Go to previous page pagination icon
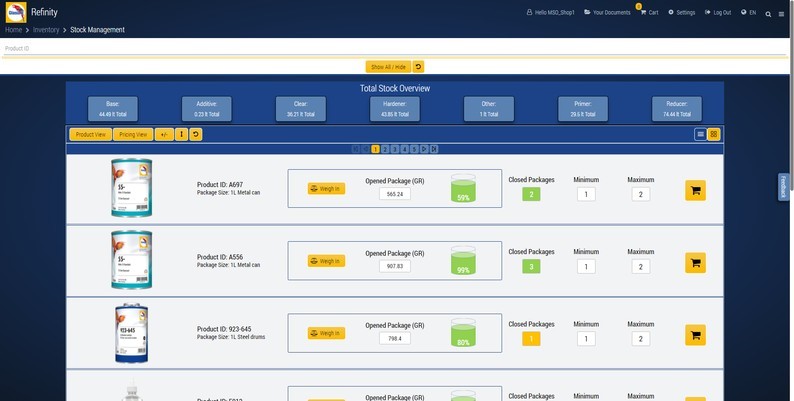794x401 pixels. [366, 149]
